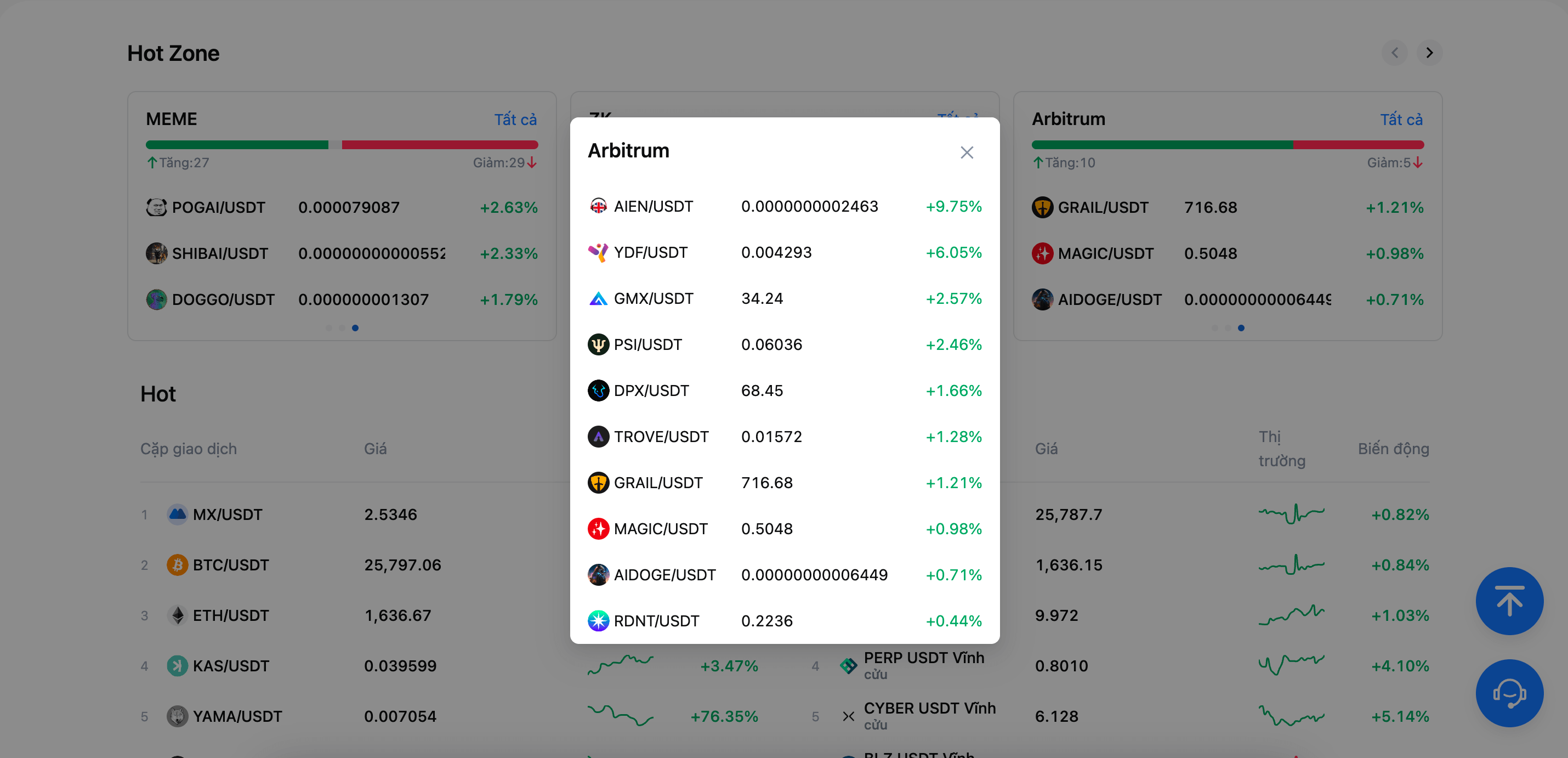Open PERP USDT Vĩnh cửu futures row
This screenshot has width=1568, height=758.
click(1120, 666)
